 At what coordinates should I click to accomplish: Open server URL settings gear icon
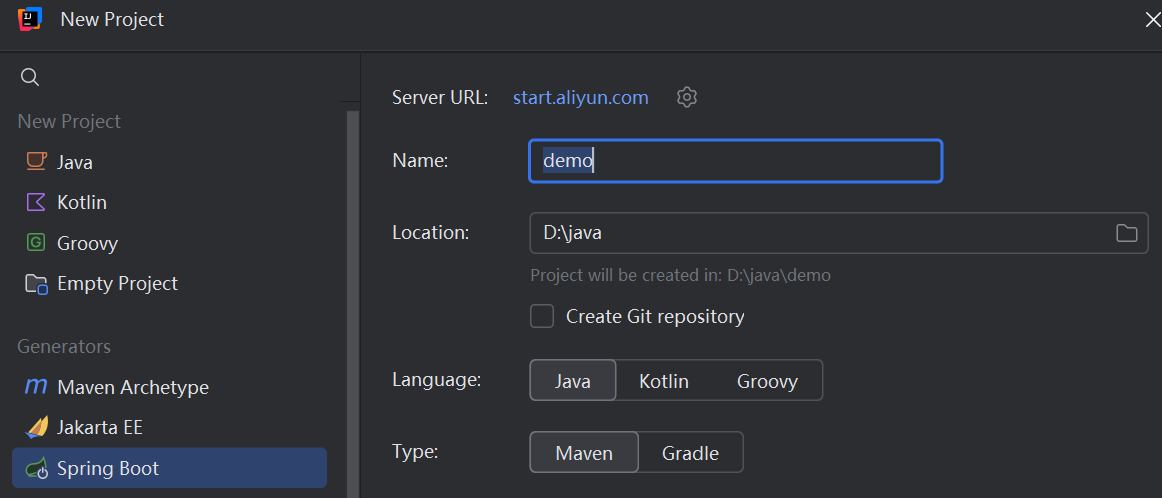coord(687,97)
